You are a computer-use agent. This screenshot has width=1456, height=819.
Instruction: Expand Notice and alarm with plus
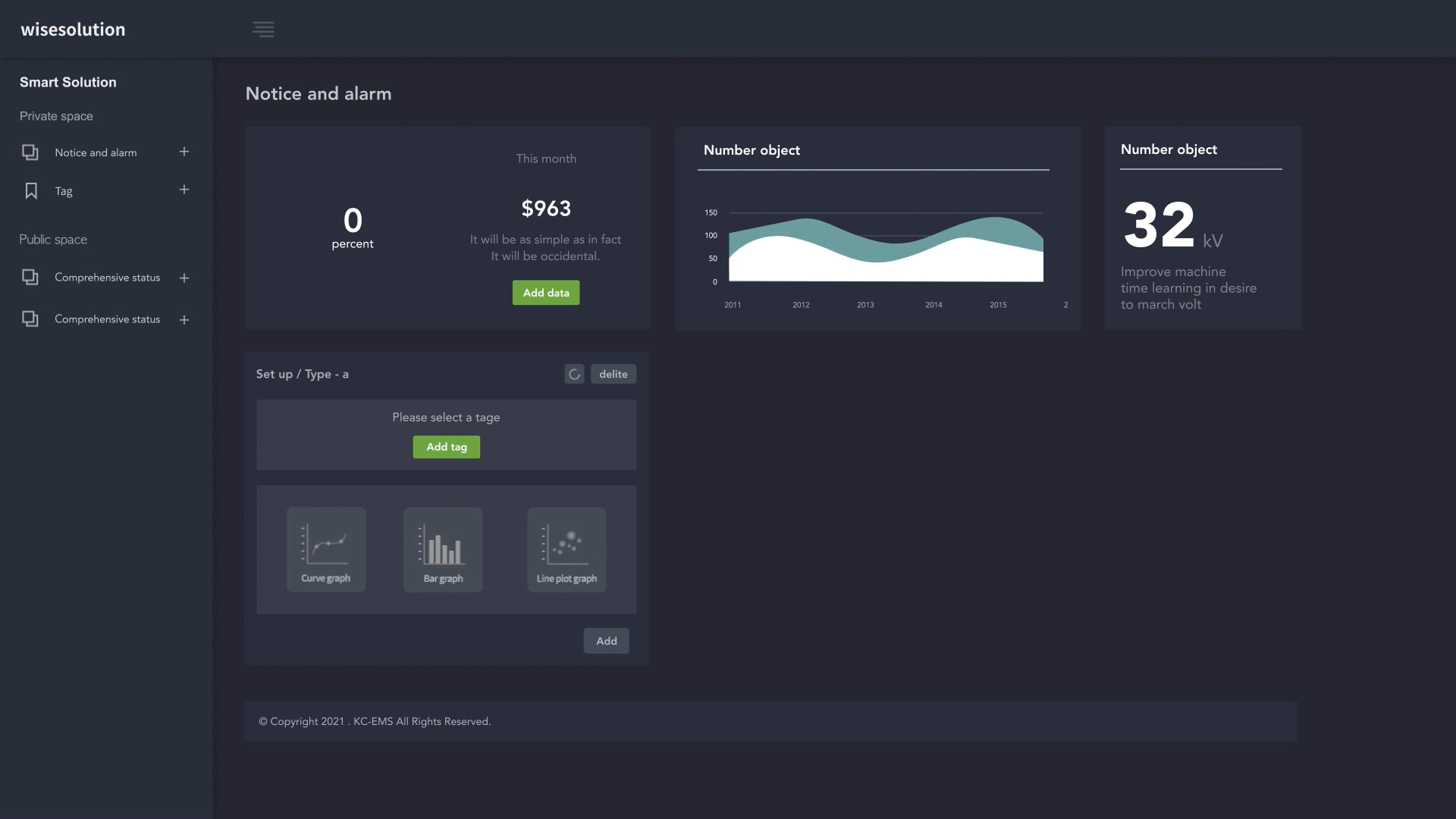[184, 152]
